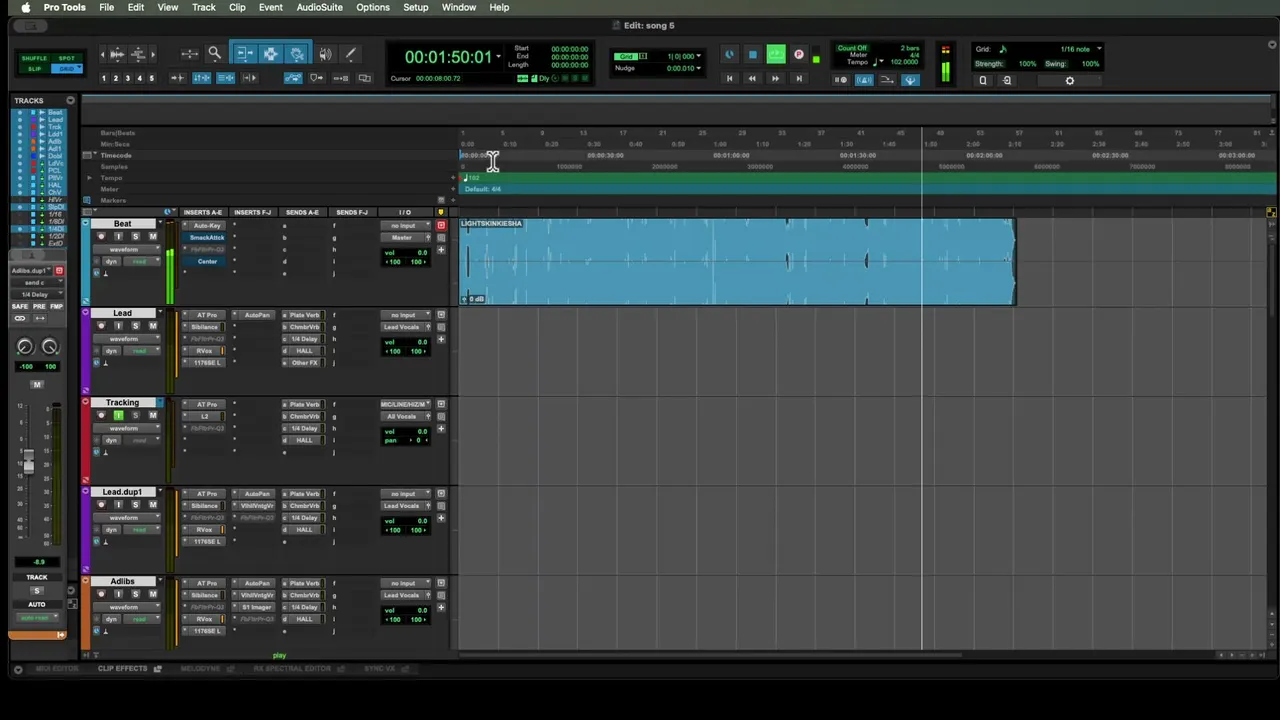Open SmackAttck insert on Beat track
1280x720 pixels.
point(207,238)
